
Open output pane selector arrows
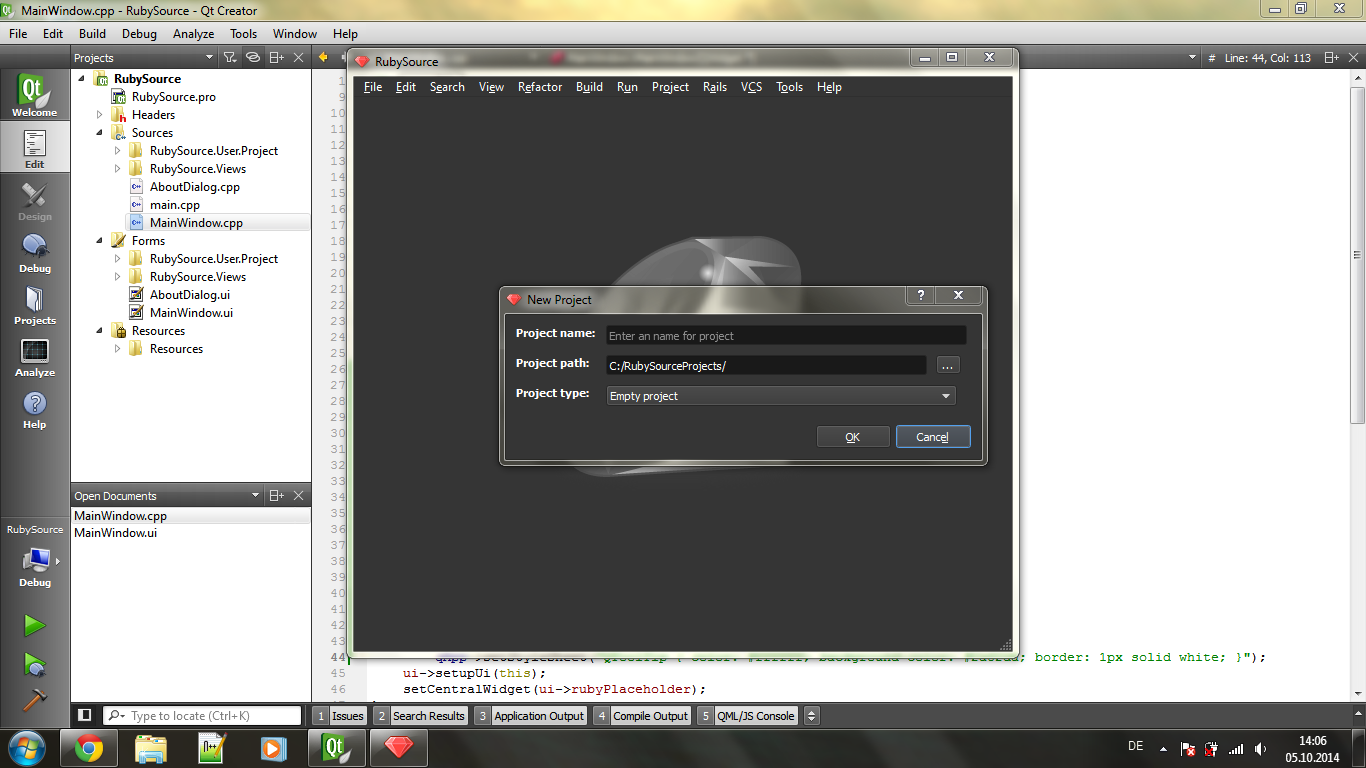point(812,715)
